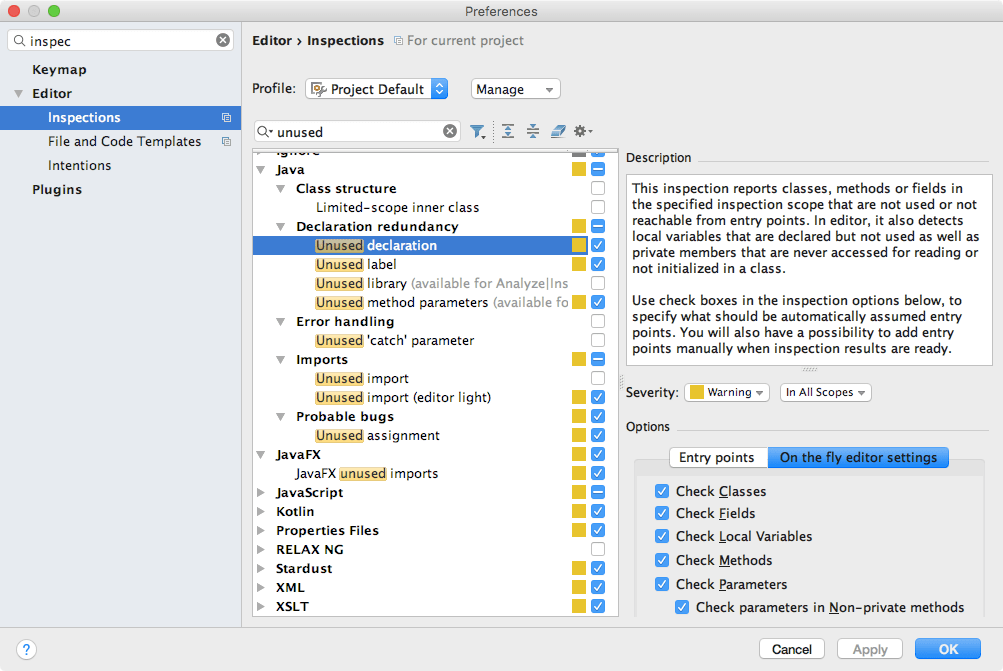Open the In All Scopes dropdown
The width and height of the screenshot is (1003, 671).
click(825, 392)
